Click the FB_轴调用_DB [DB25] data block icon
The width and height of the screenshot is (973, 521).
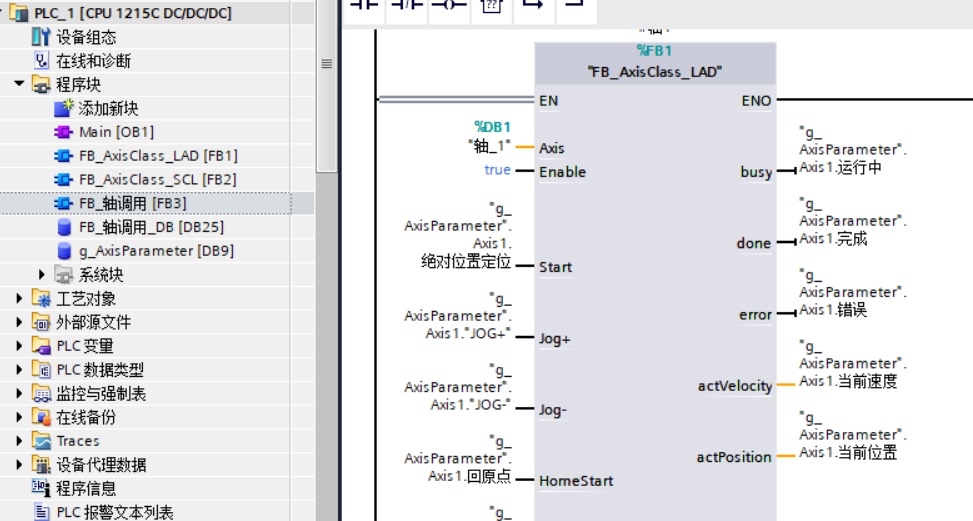coord(64,227)
